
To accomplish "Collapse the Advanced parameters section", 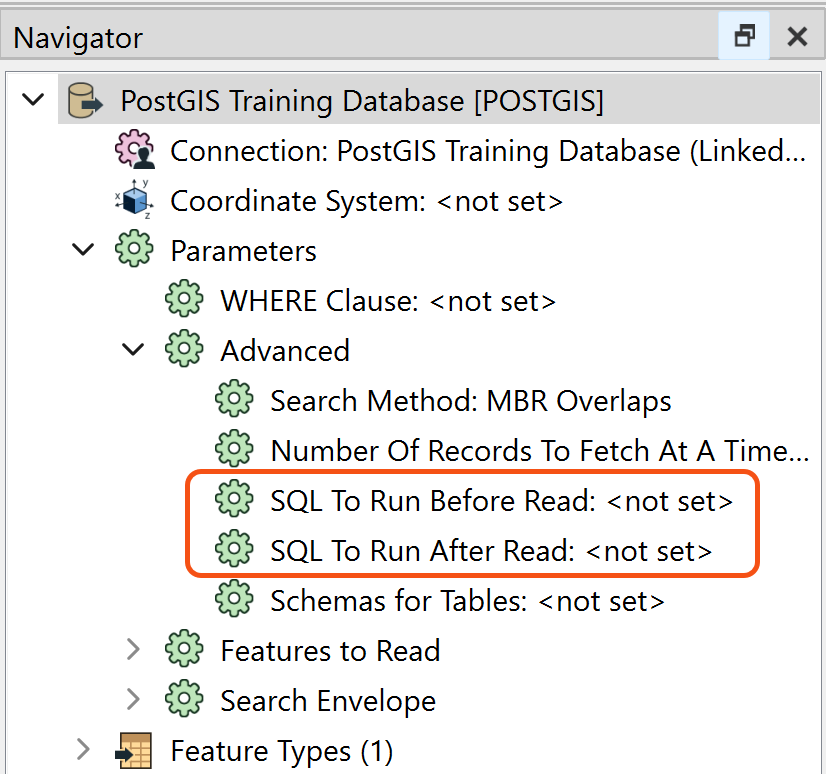I will 134,351.
